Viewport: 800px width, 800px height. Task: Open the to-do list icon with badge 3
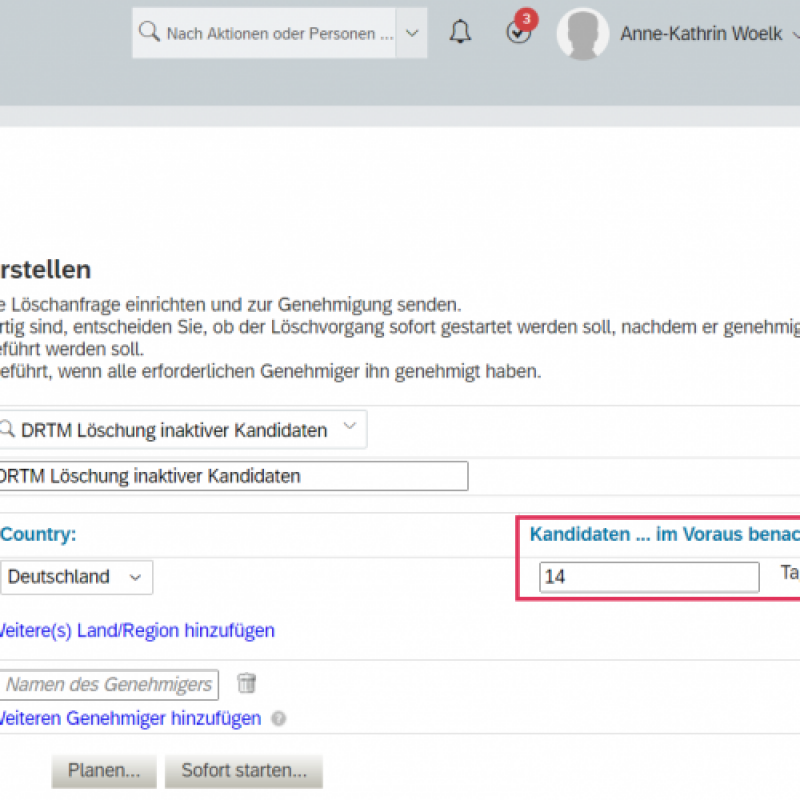tap(518, 33)
